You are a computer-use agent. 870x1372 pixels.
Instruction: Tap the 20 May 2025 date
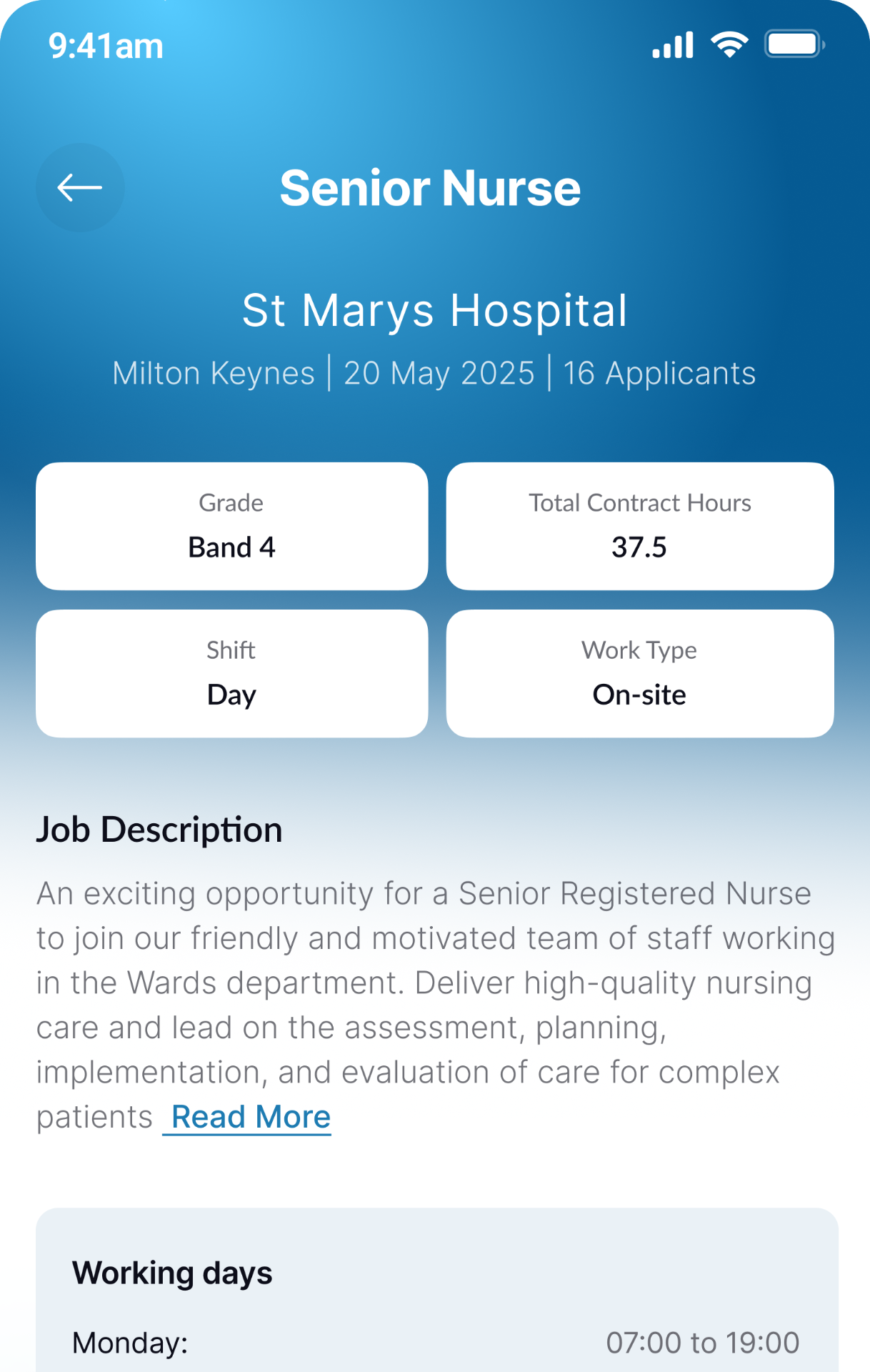tap(439, 374)
